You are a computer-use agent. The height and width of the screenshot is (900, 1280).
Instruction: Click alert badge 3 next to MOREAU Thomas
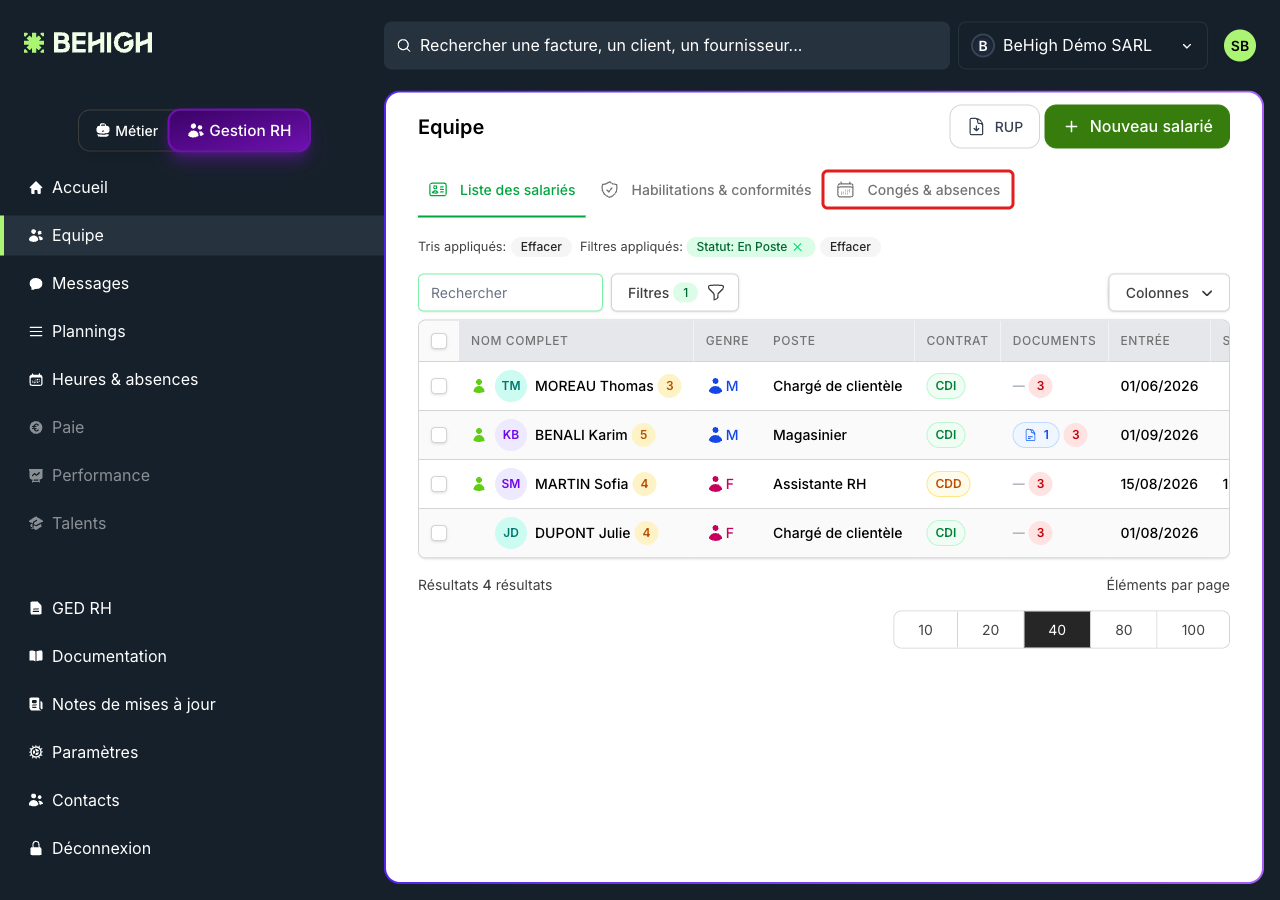click(669, 386)
